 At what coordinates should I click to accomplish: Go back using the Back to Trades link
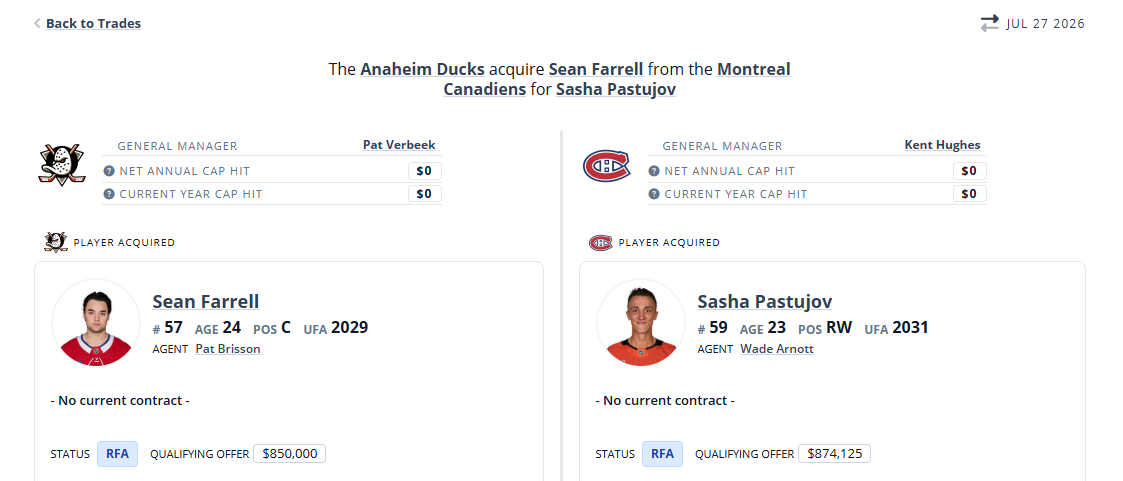click(x=93, y=24)
